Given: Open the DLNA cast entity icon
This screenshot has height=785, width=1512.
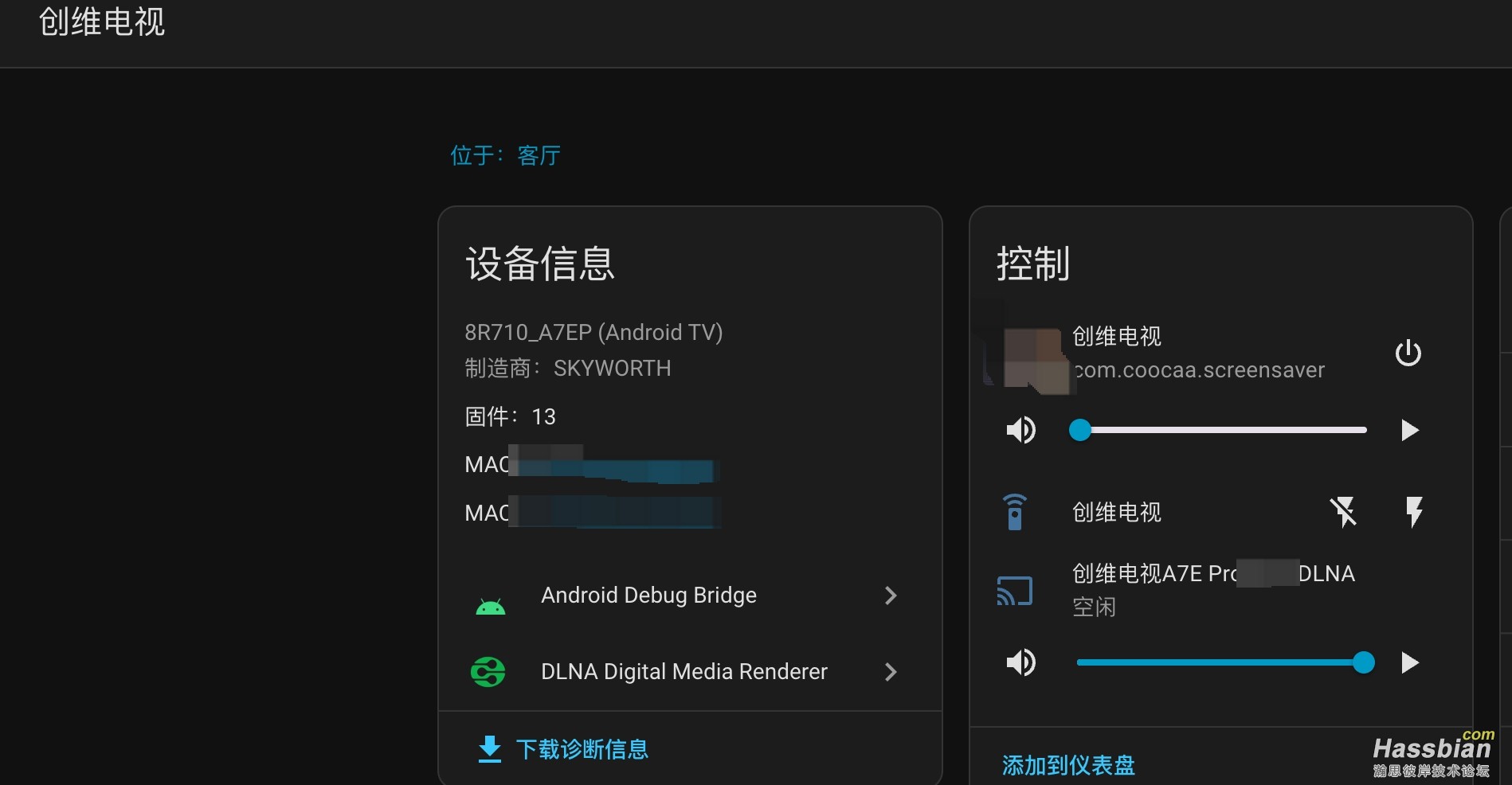Looking at the screenshot, I should [x=1014, y=591].
